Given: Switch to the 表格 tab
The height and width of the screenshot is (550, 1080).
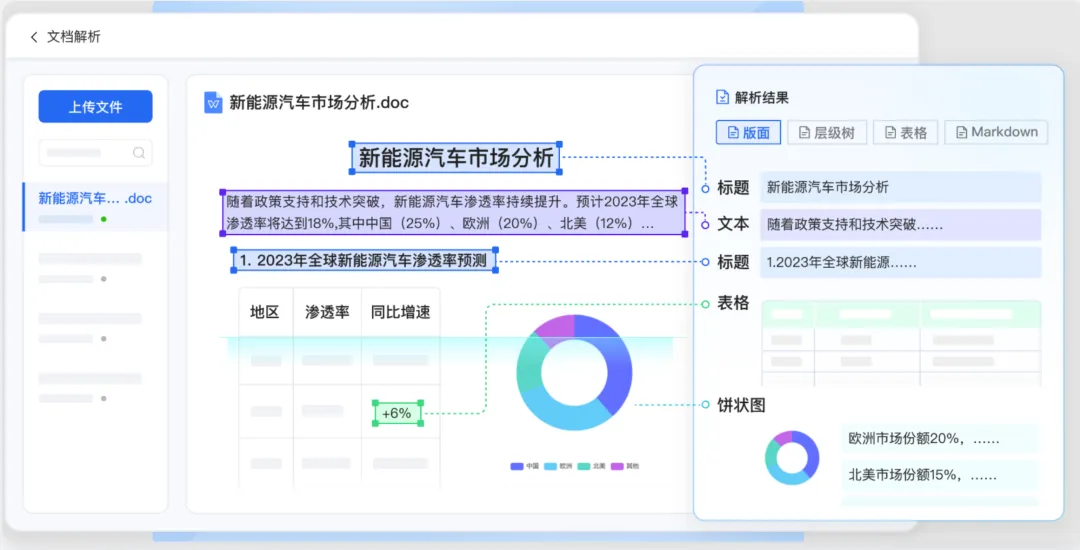Looking at the screenshot, I should click(x=905, y=132).
